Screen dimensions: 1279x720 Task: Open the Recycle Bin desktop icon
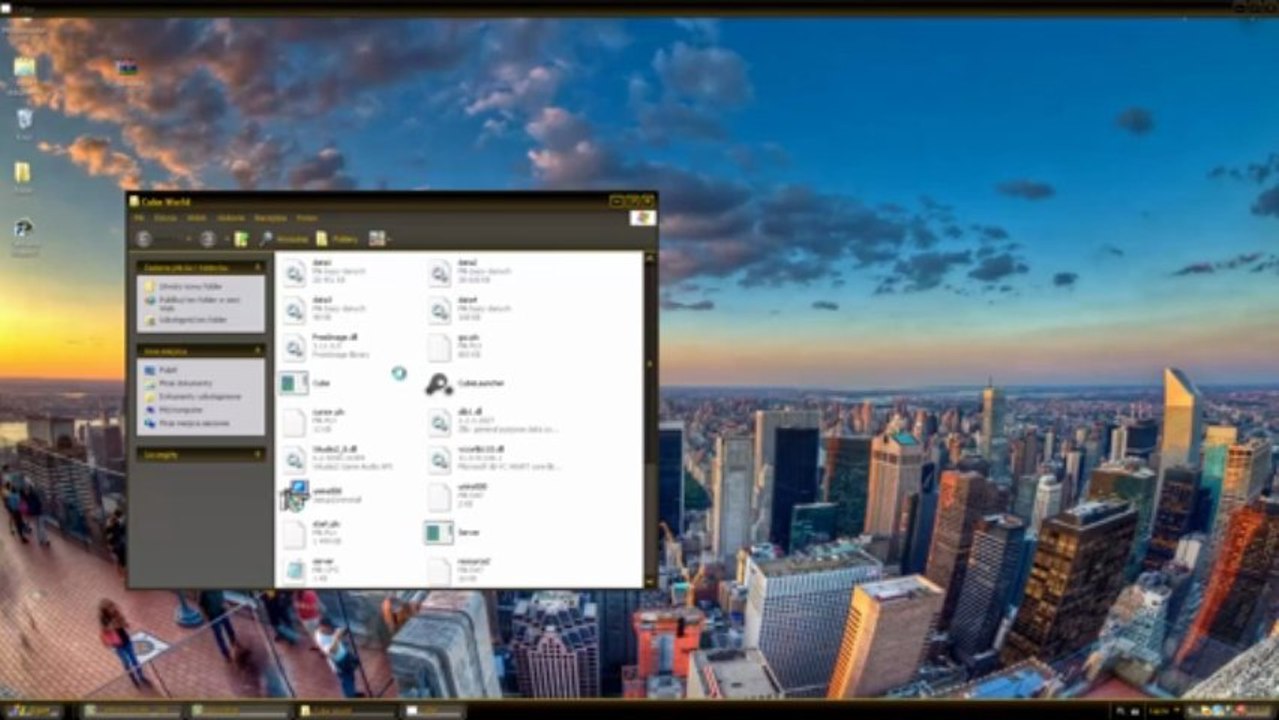click(24, 122)
